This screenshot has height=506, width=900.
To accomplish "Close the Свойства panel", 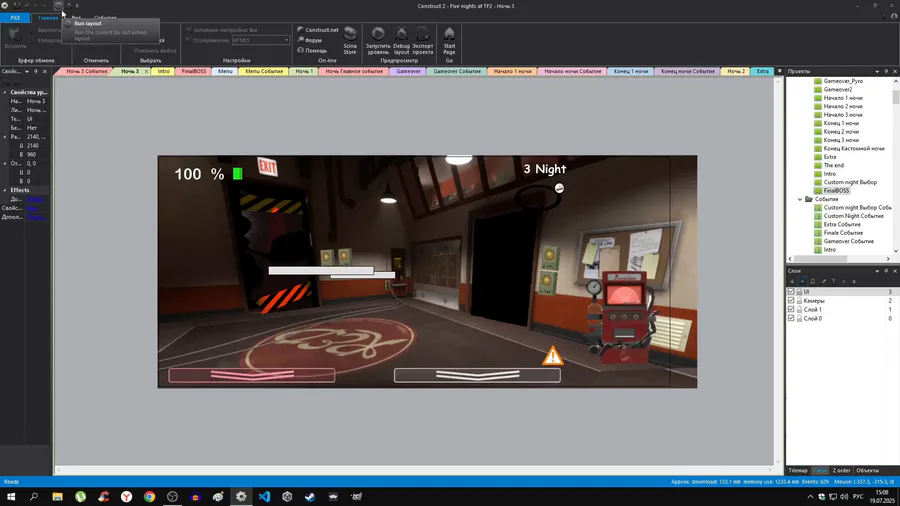I will click(x=45, y=71).
